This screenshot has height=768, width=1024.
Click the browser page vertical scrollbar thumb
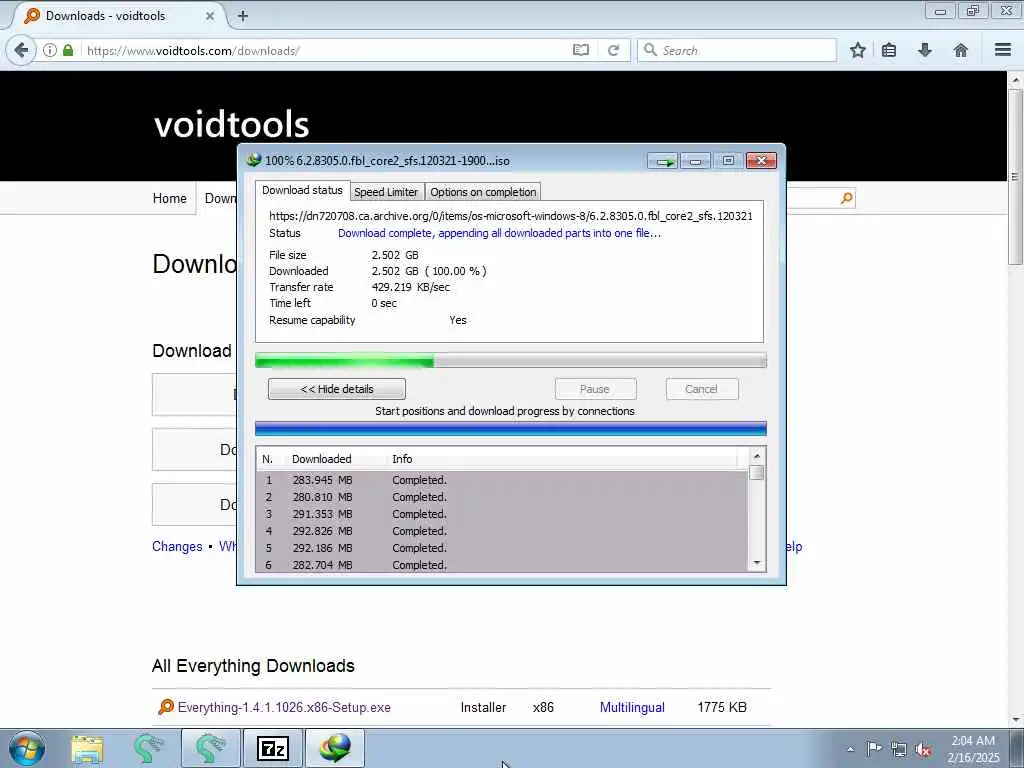coord(1015,177)
